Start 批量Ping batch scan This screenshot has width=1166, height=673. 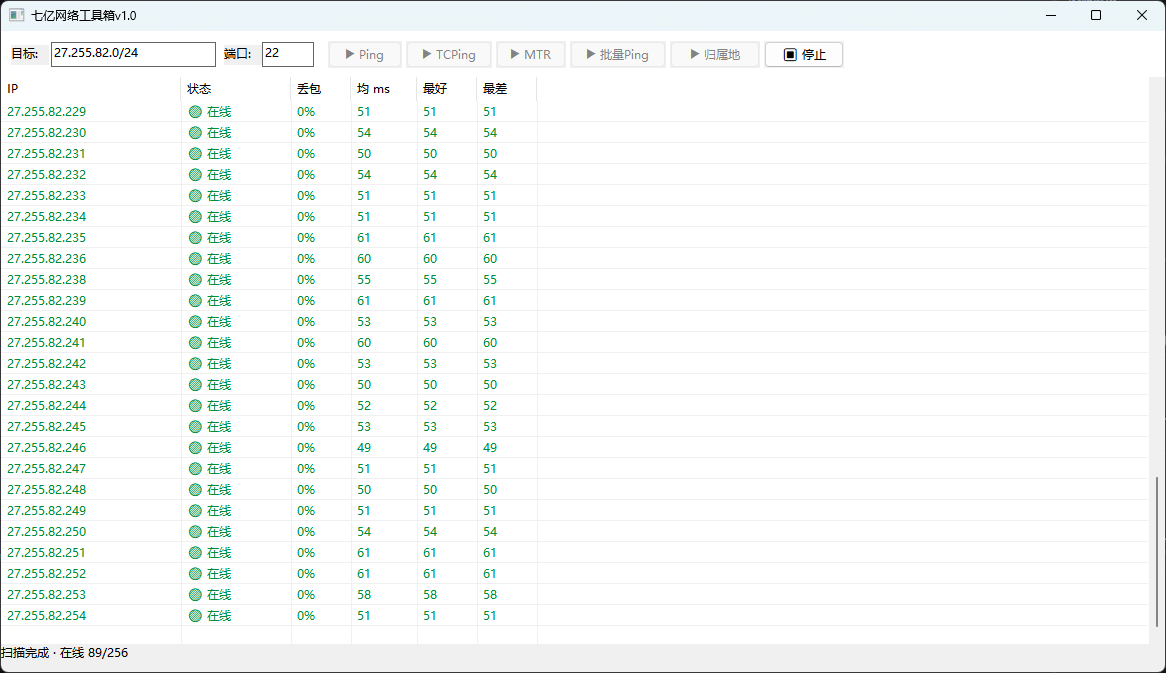click(x=617, y=54)
